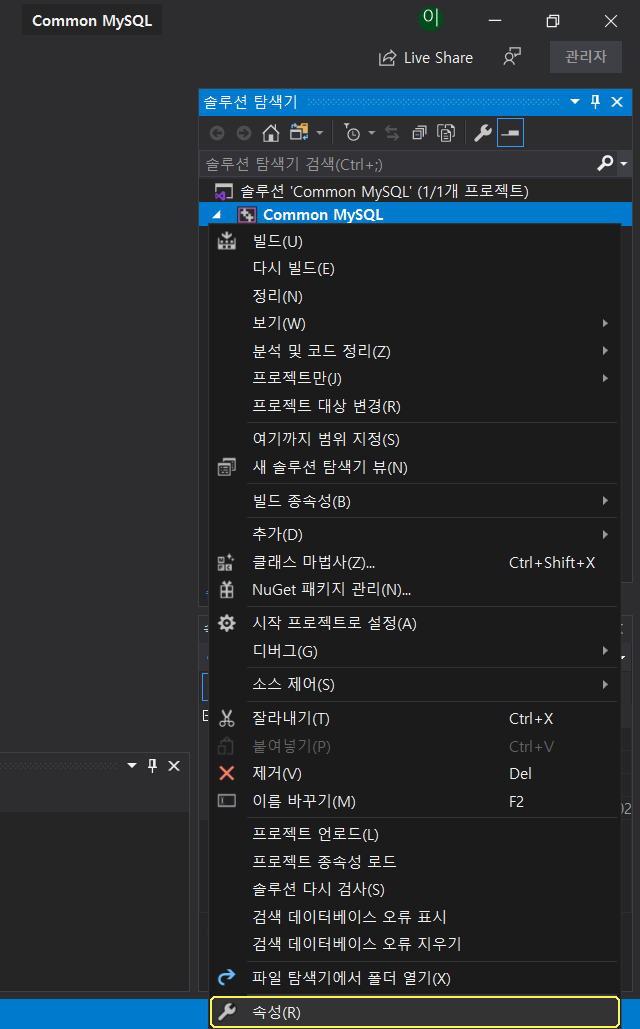Toggle the preview selected items button
The height and width of the screenshot is (1029, 640).
510,133
